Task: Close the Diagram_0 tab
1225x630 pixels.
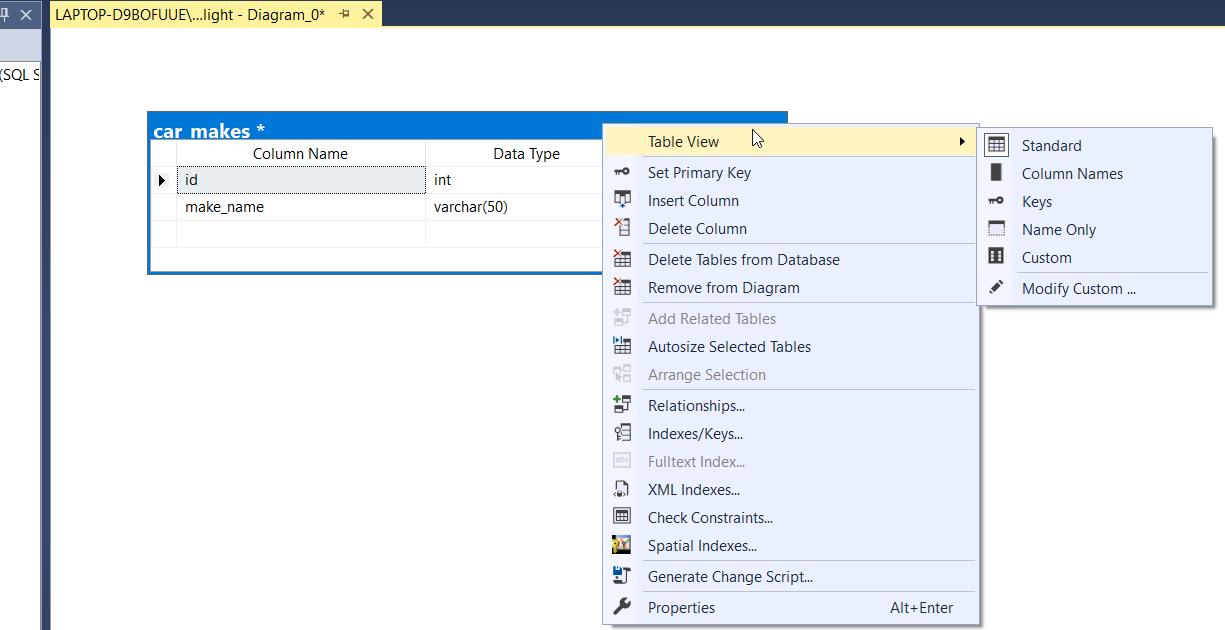Action: (x=368, y=14)
